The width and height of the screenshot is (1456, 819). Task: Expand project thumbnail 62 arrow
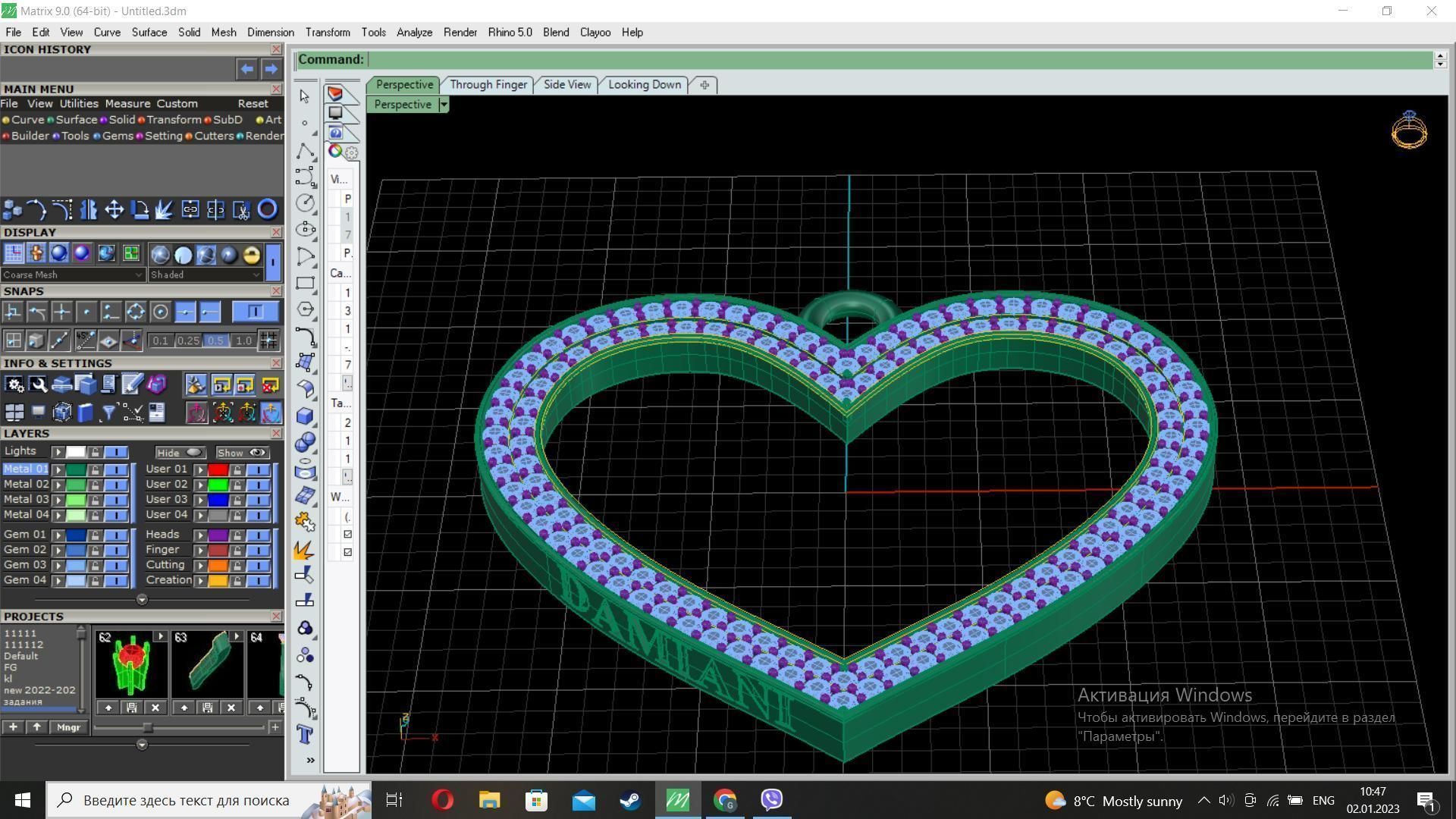click(x=160, y=637)
